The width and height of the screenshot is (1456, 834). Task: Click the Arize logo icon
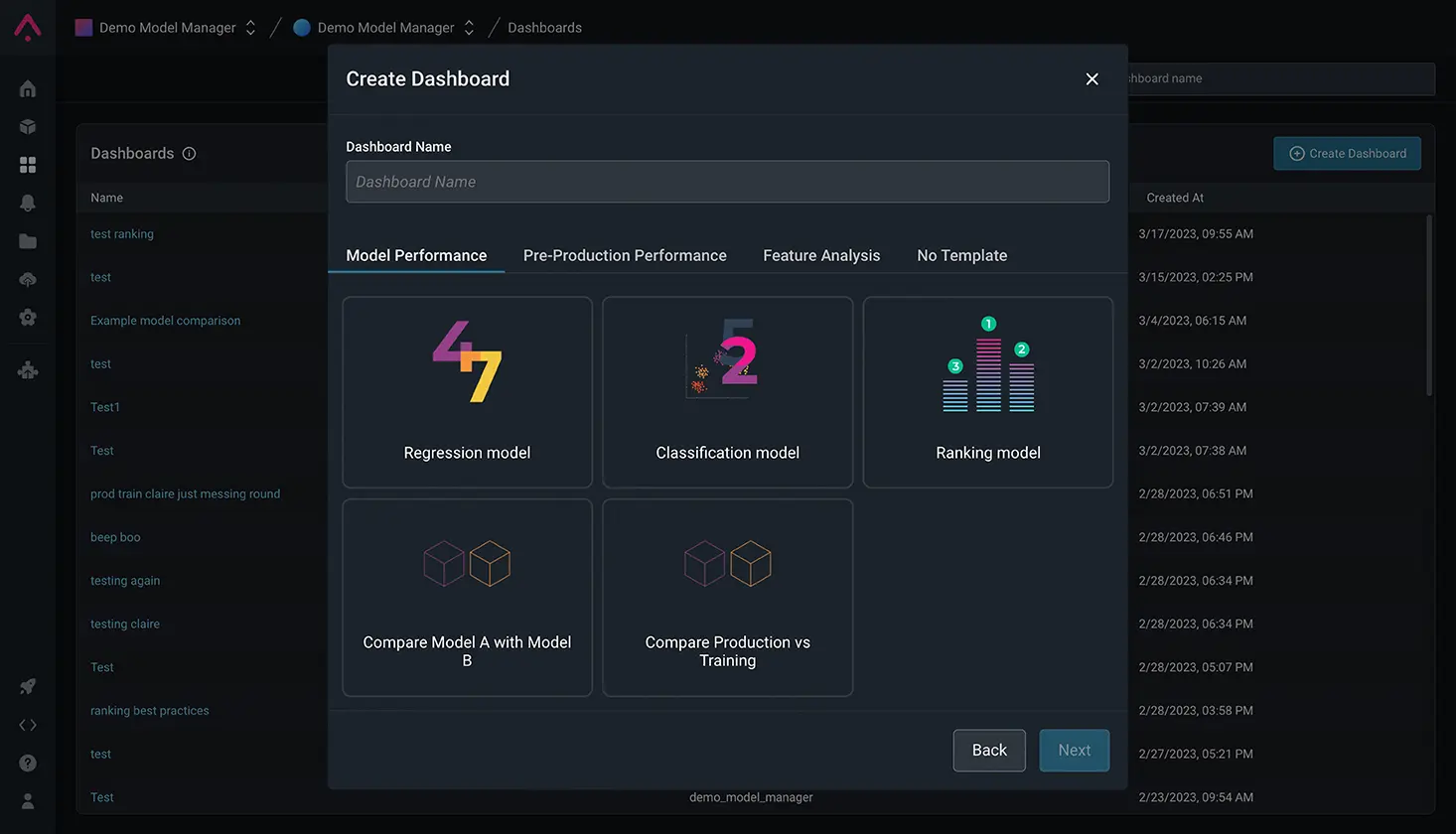(x=28, y=27)
